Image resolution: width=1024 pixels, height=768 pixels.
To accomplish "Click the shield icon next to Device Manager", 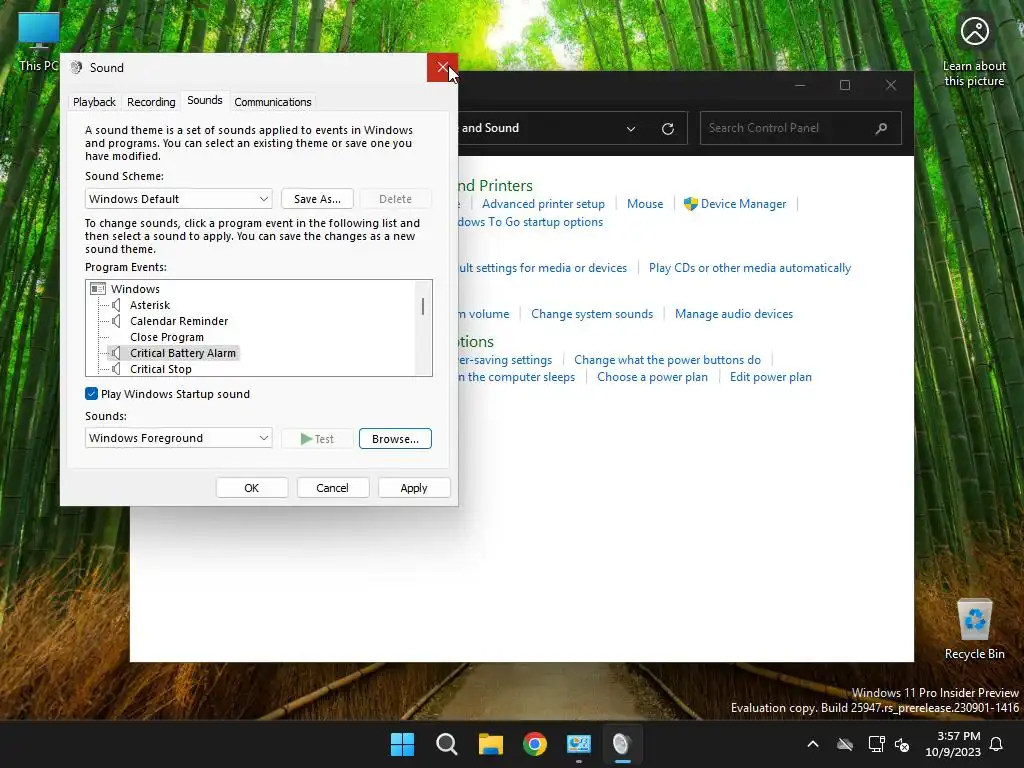I will click(690, 204).
